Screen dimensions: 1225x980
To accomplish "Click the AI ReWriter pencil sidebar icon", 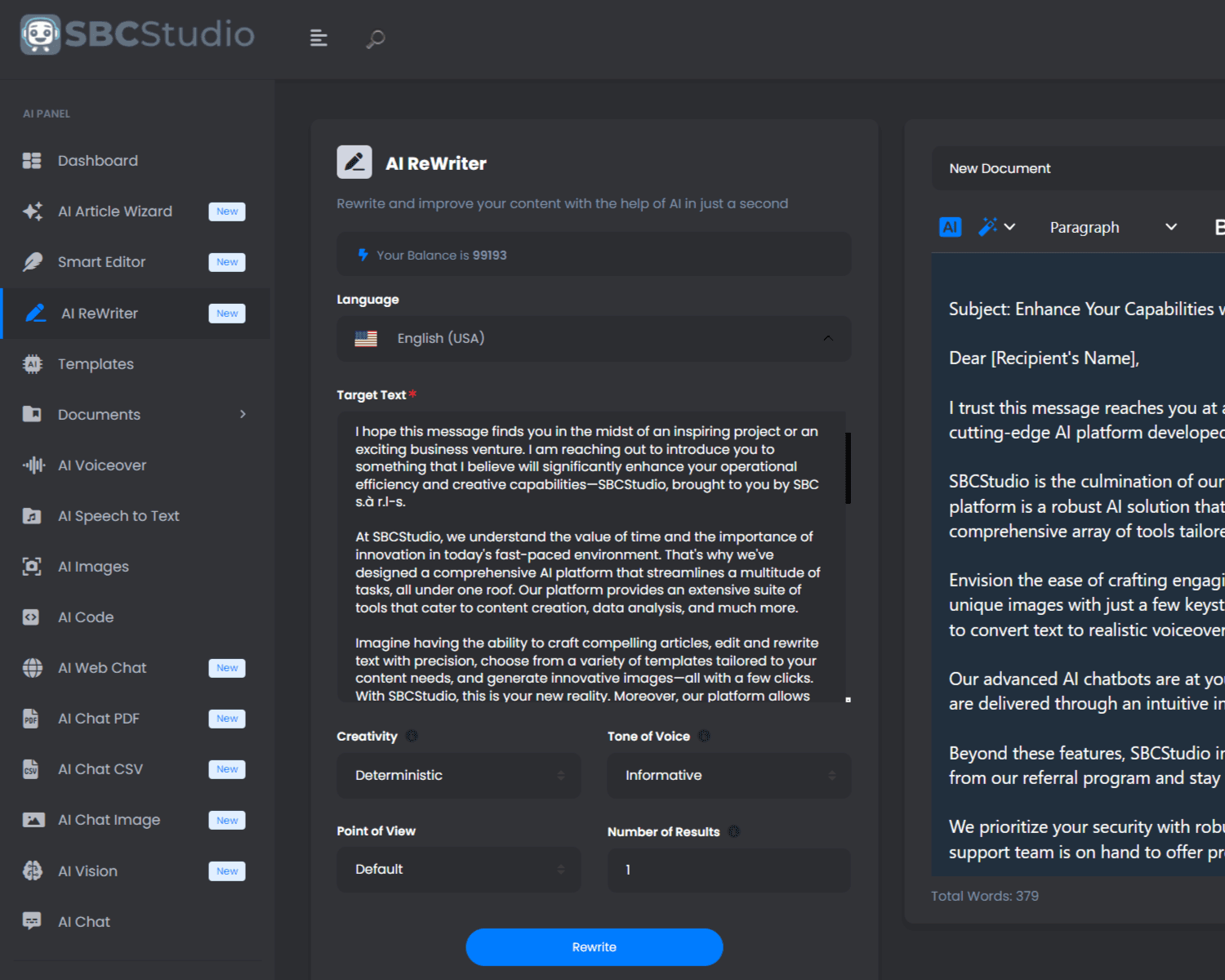I will [35, 313].
